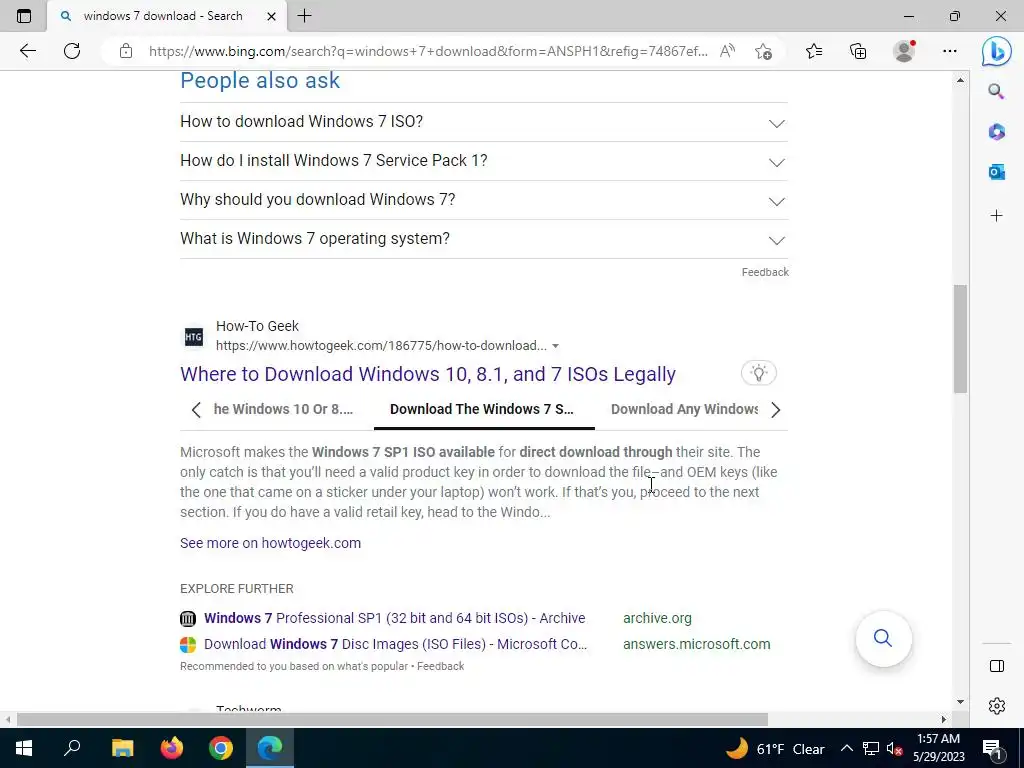Open weather widget 61°F Clear
This screenshot has height=768, width=1024.
pos(775,748)
